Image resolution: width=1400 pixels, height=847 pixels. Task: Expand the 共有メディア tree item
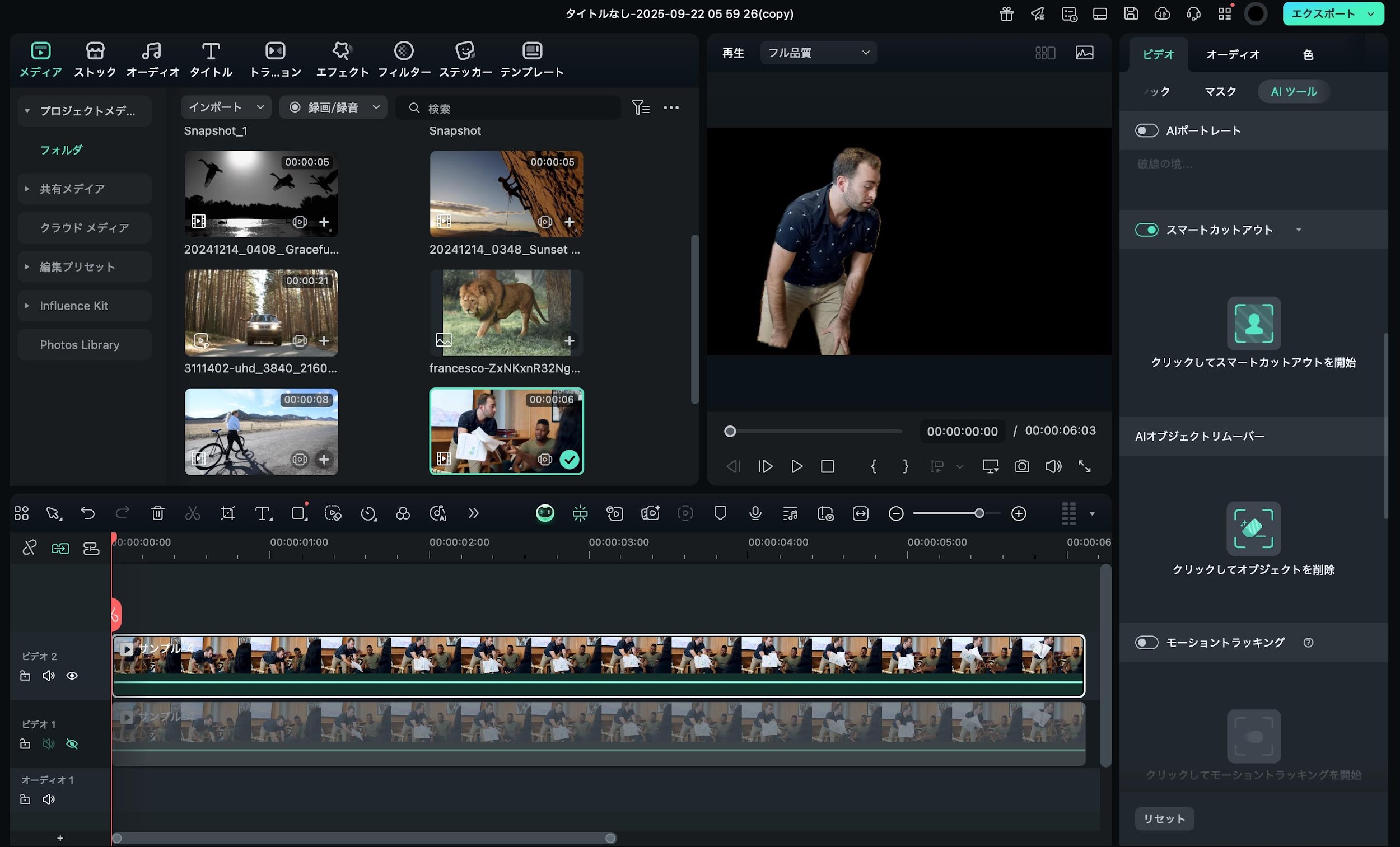pyautogui.click(x=27, y=189)
